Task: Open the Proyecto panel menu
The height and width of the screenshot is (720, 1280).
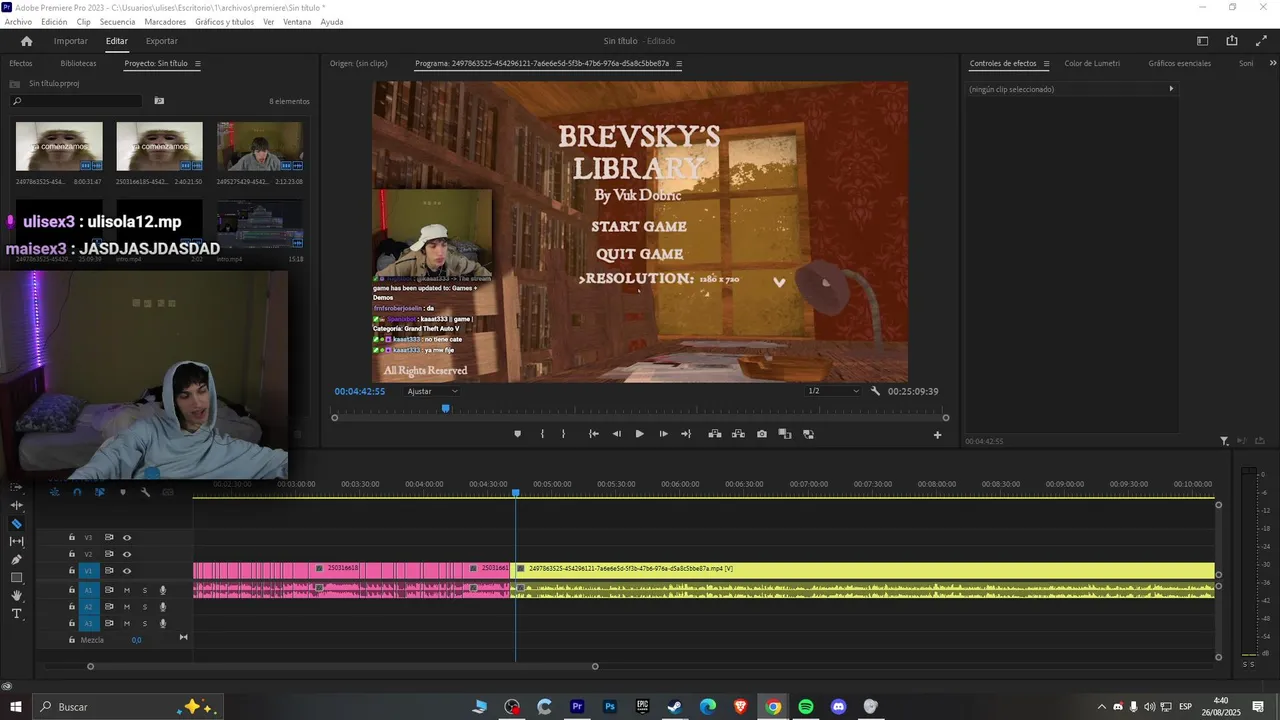Action: (198, 64)
